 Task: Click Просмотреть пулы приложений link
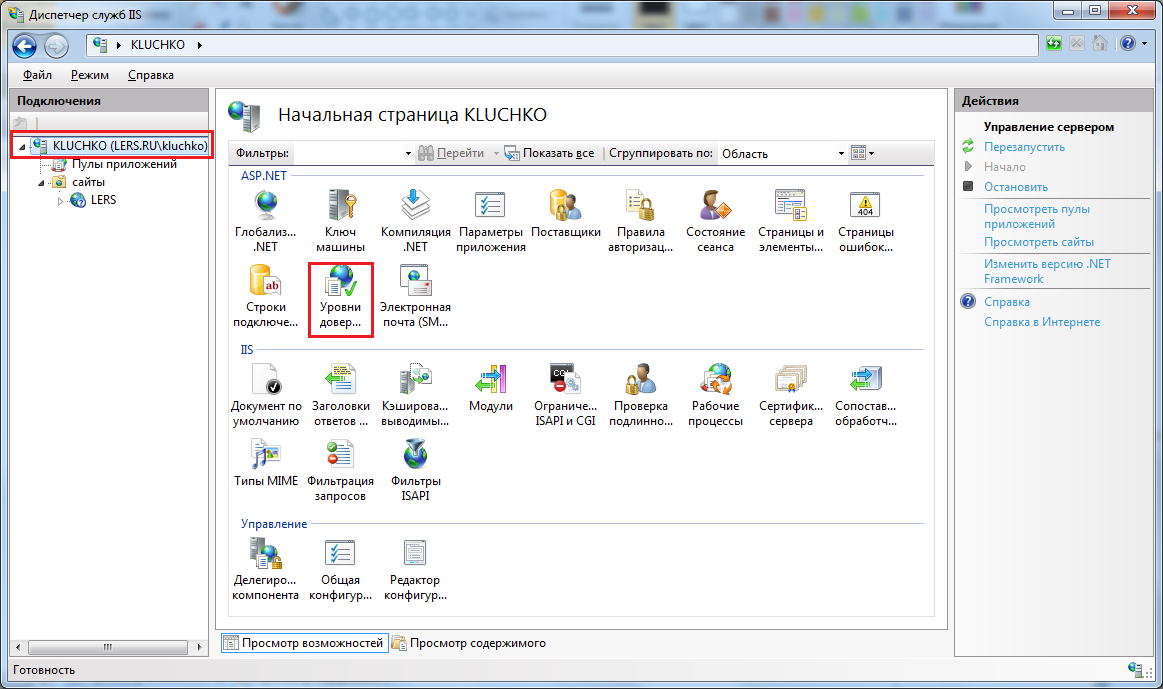(x=1036, y=217)
